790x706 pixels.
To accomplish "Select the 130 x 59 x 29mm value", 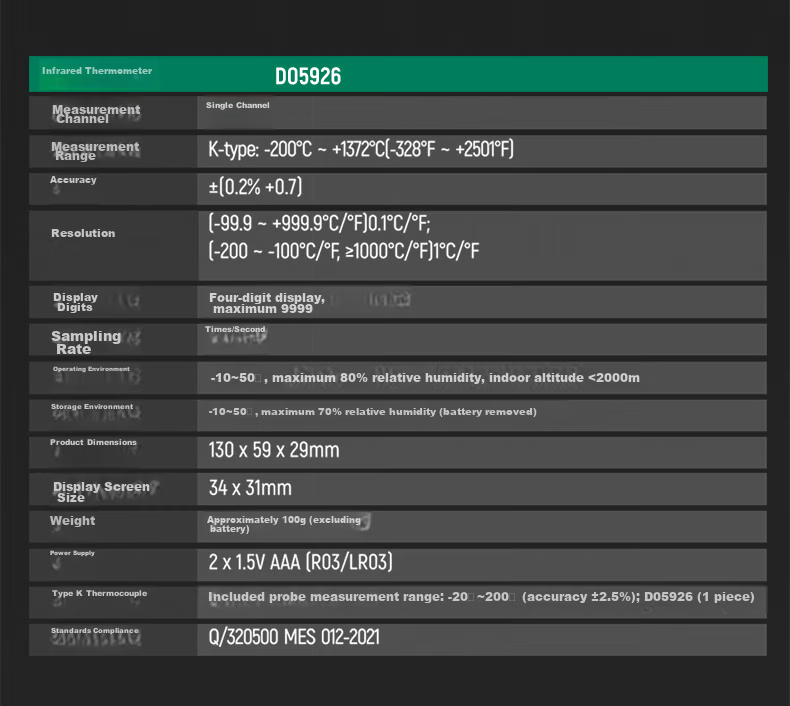I will pyautogui.click(x=274, y=450).
